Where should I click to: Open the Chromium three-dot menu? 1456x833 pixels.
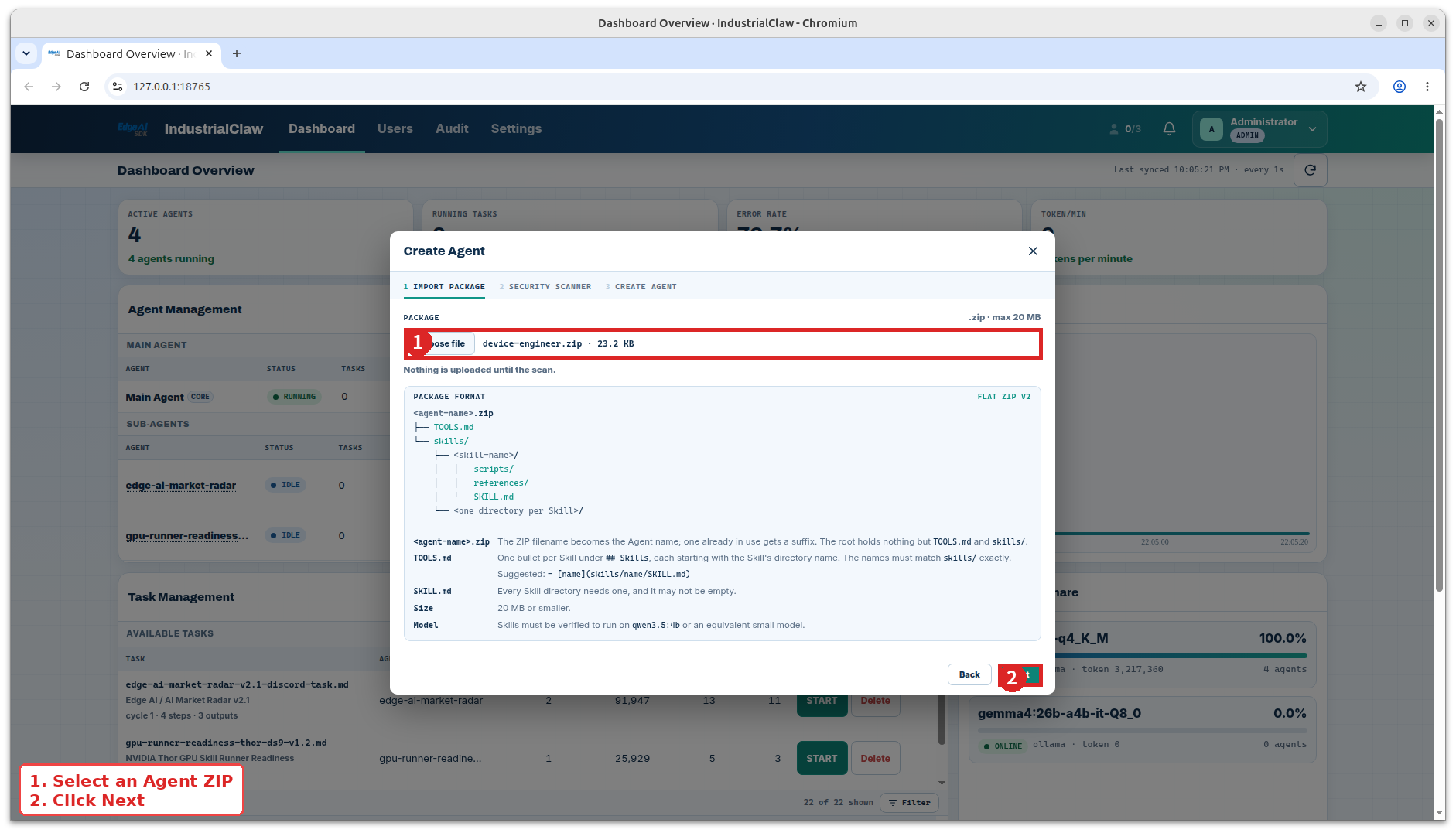[x=1427, y=87]
